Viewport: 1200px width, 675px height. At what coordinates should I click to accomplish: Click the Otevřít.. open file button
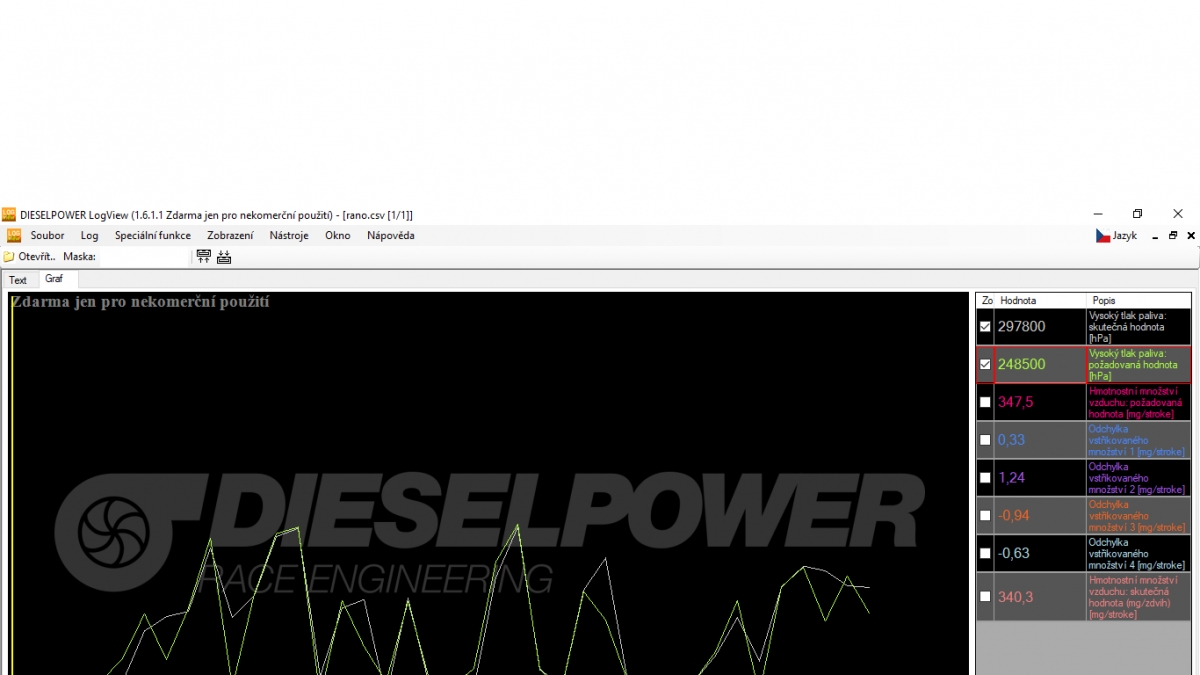point(29,257)
